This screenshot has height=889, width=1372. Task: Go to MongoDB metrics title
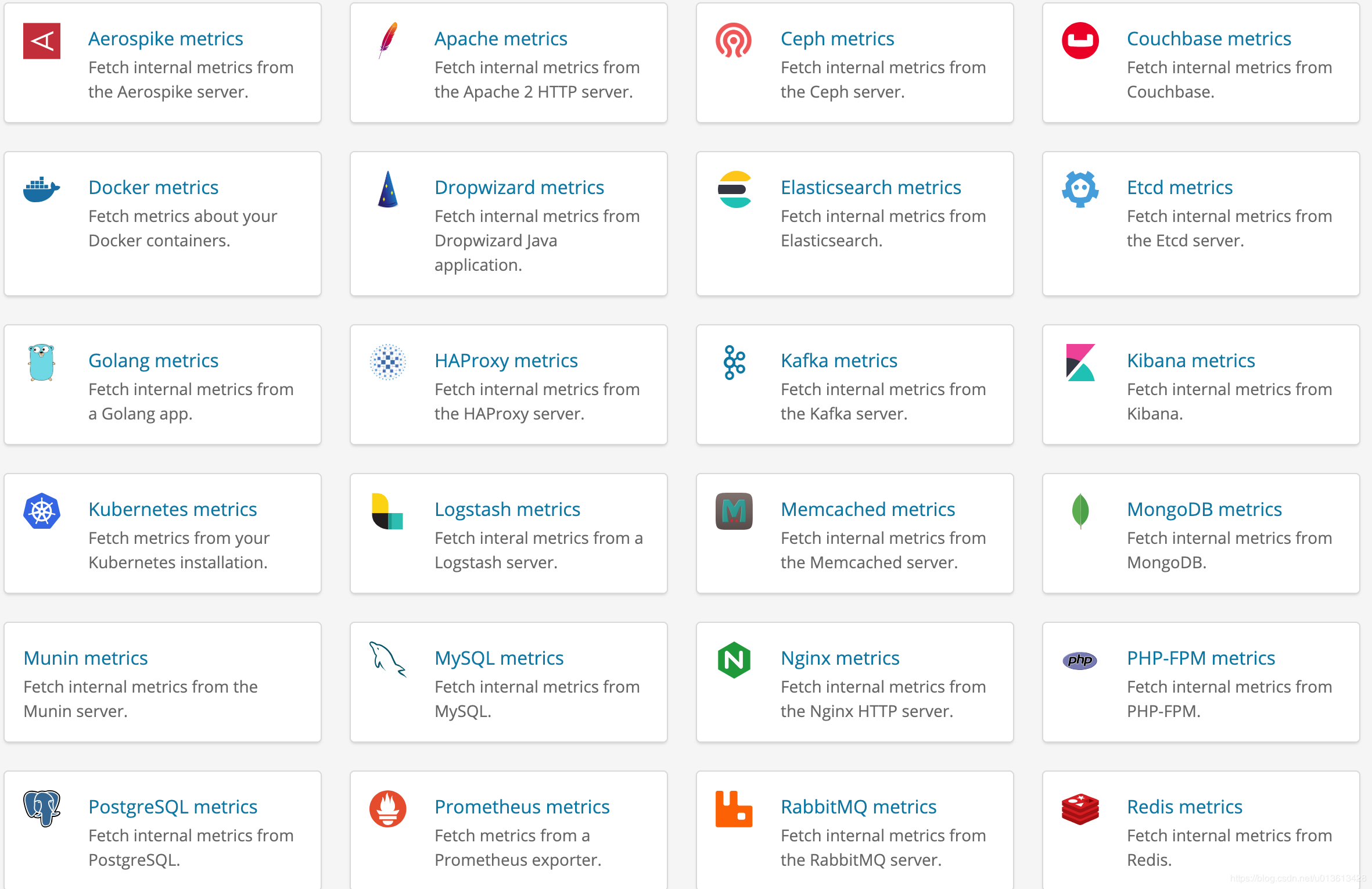point(1204,509)
